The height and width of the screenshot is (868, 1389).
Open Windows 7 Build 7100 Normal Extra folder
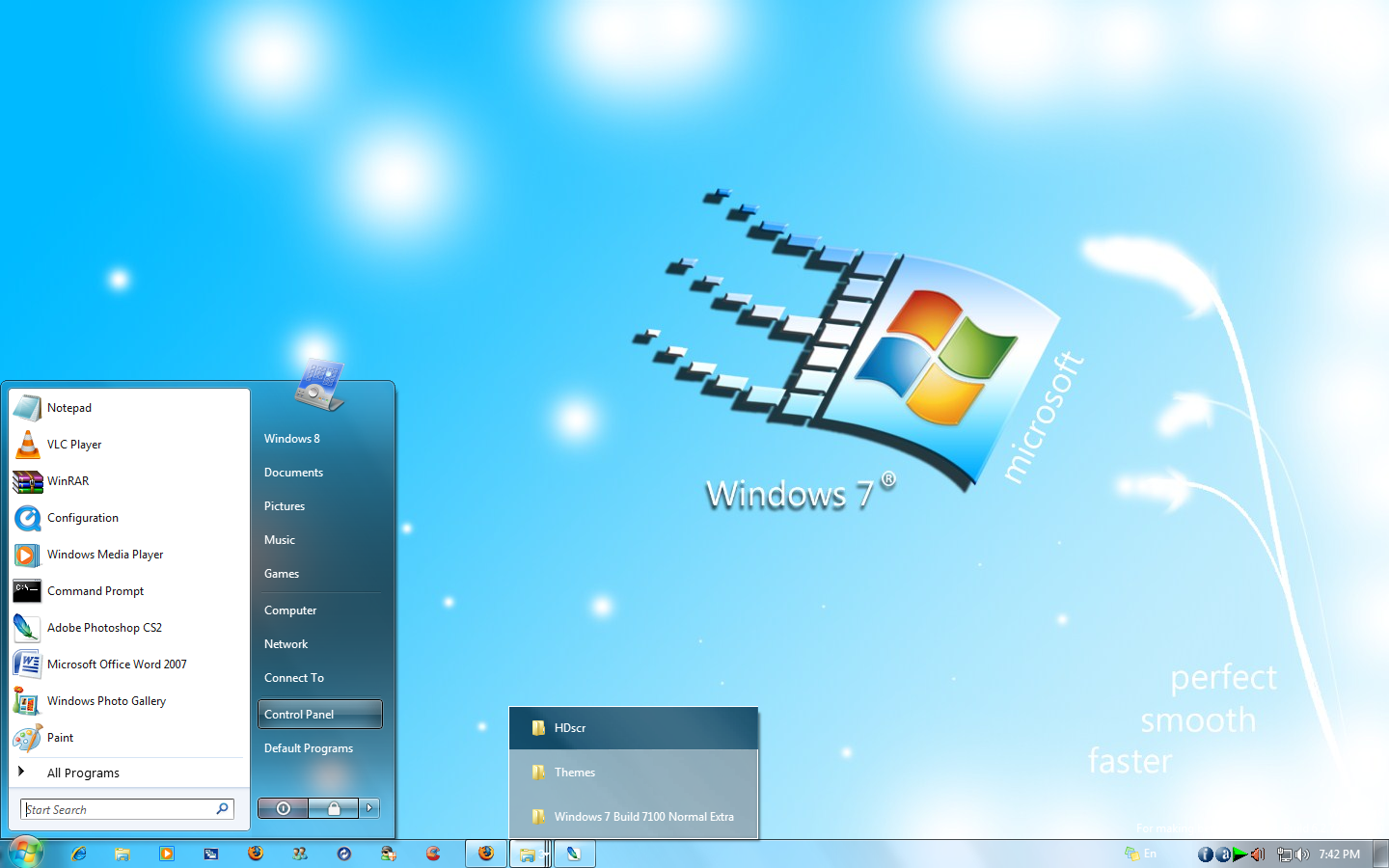634,817
